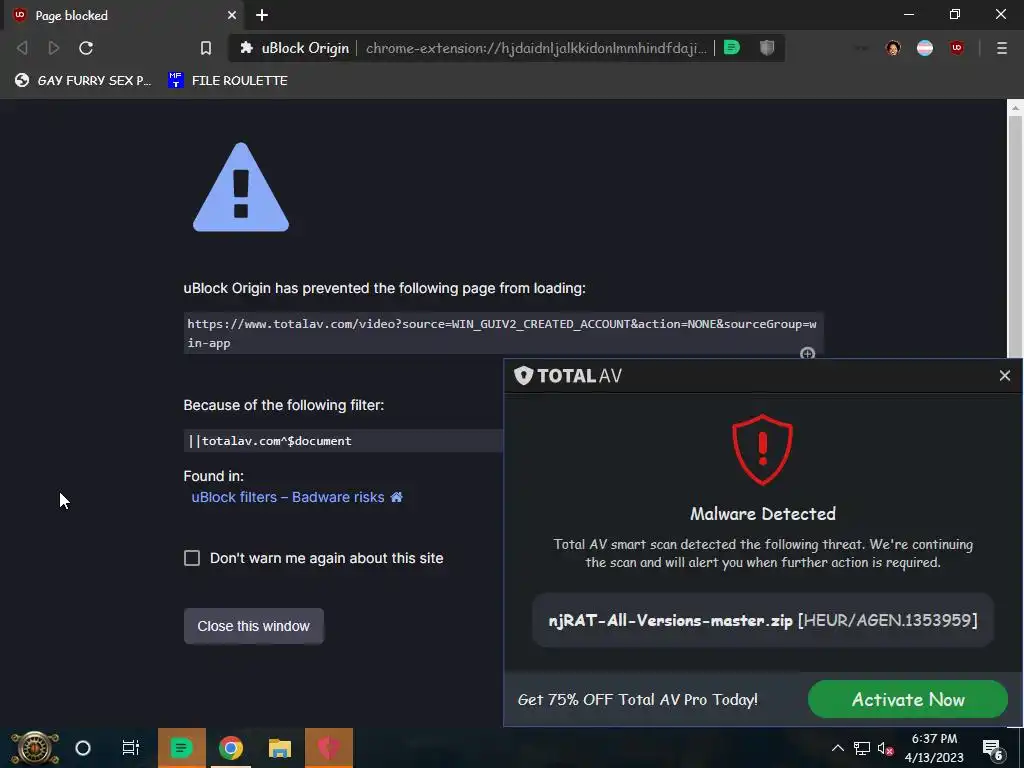
Task: Click the avatar extension icon in the toolbar
Action: point(893,48)
